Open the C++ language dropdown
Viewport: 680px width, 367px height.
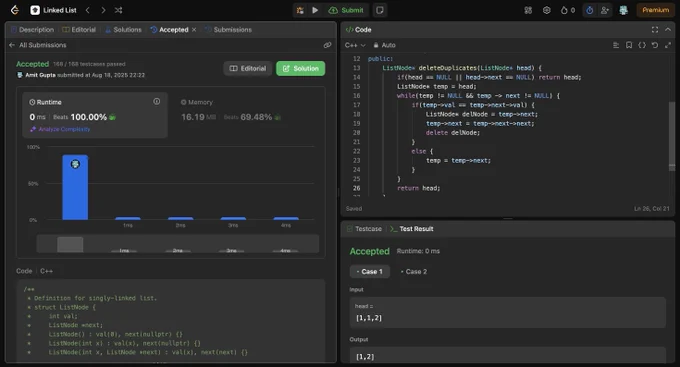coord(355,45)
